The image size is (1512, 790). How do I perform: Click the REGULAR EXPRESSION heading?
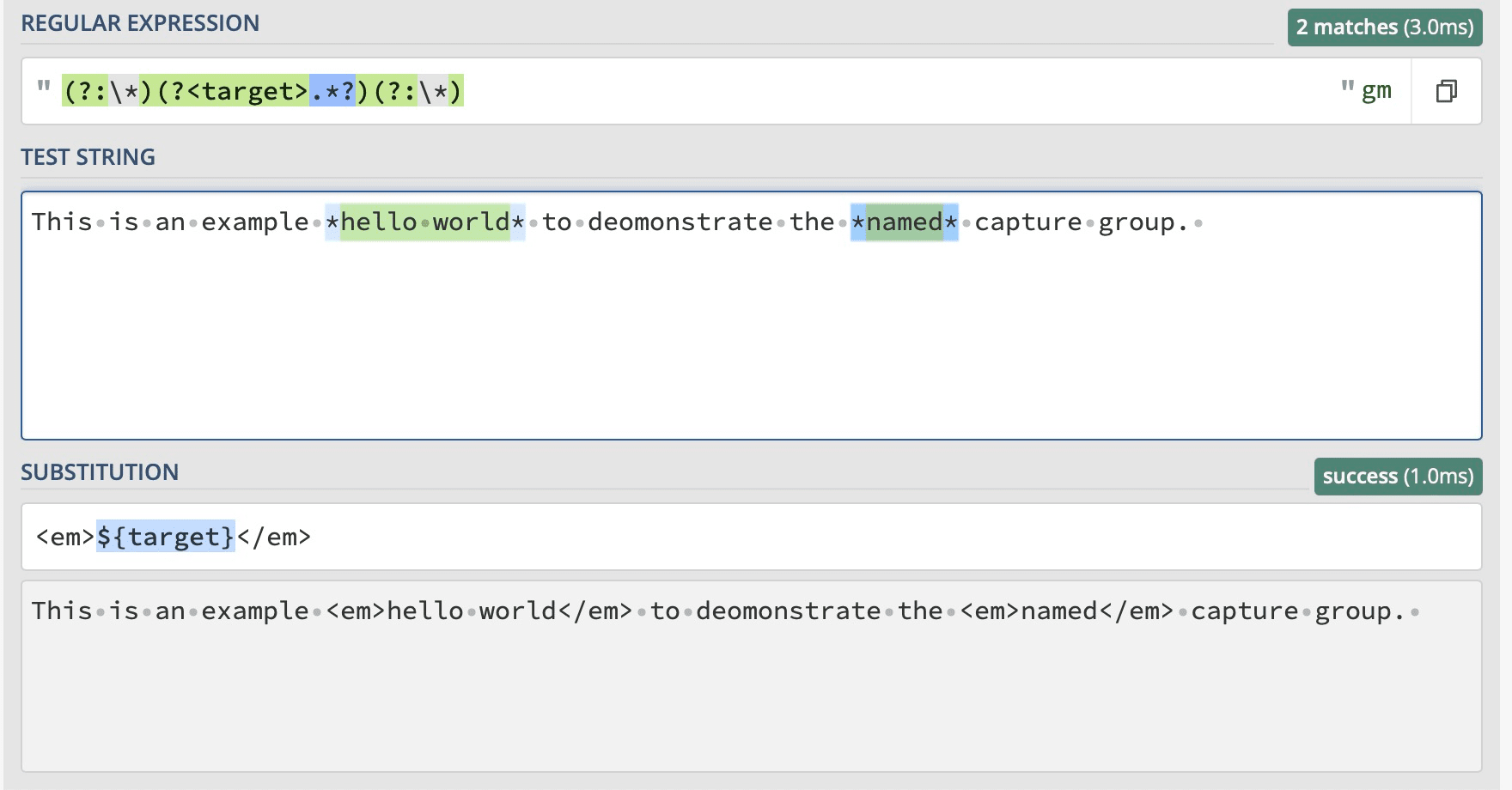click(x=140, y=23)
